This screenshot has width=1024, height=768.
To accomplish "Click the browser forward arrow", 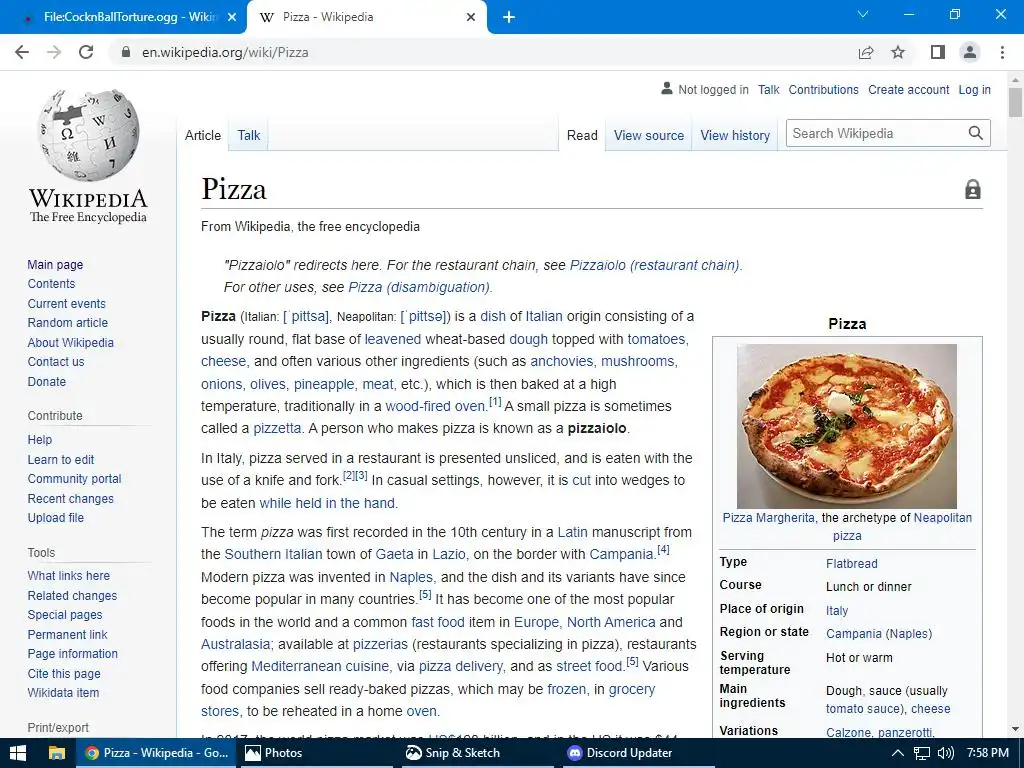I will pyautogui.click(x=54, y=52).
